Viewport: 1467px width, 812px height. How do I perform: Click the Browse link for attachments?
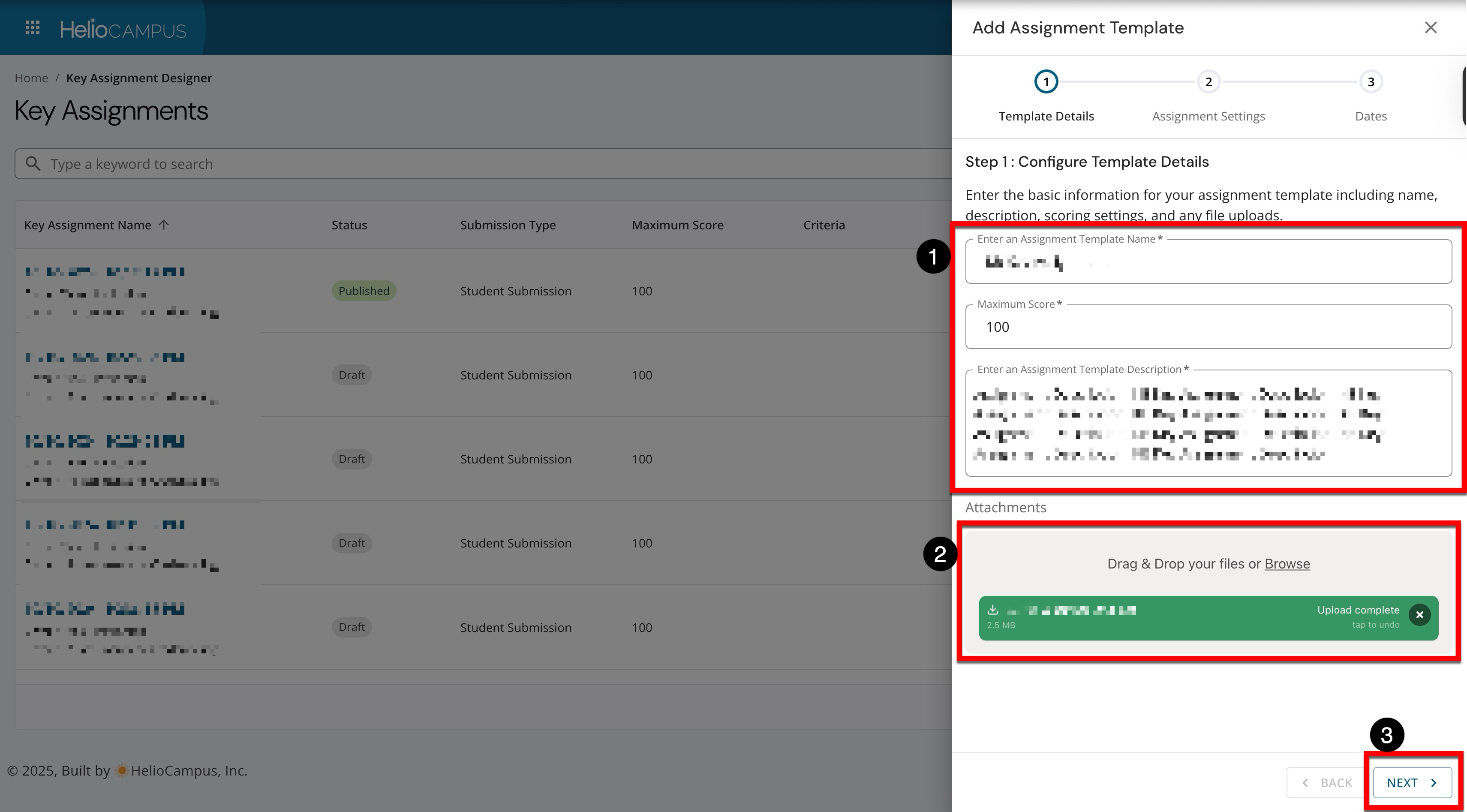[x=1287, y=564]
